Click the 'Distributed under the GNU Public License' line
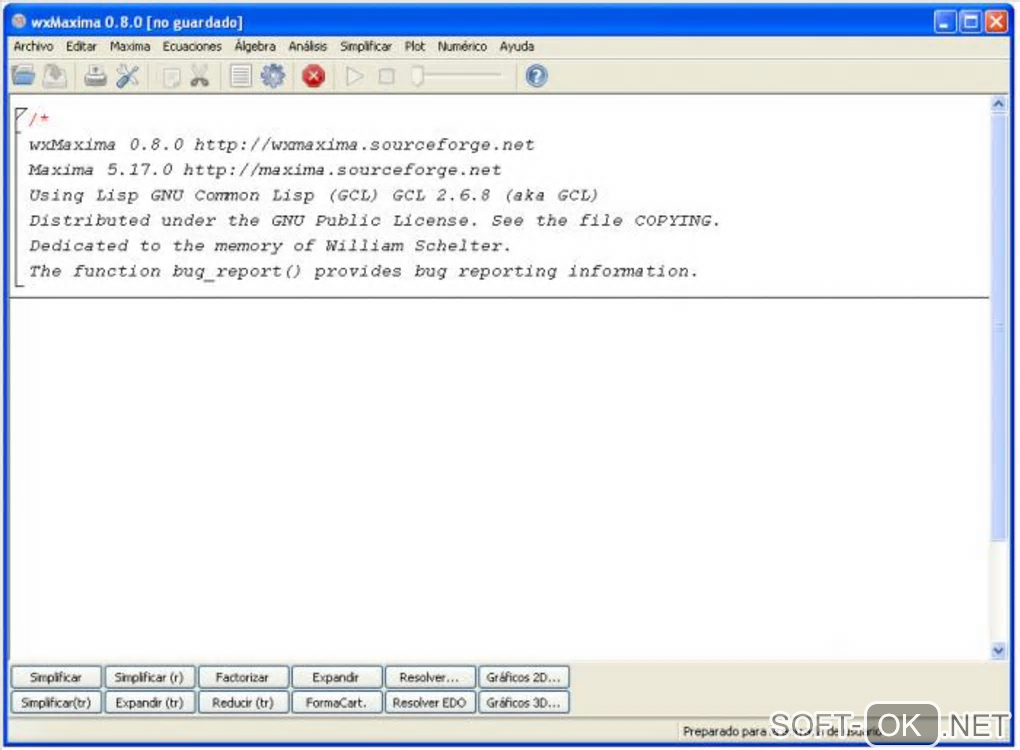This screenshot has width=1020, height=750. (374, 221)
